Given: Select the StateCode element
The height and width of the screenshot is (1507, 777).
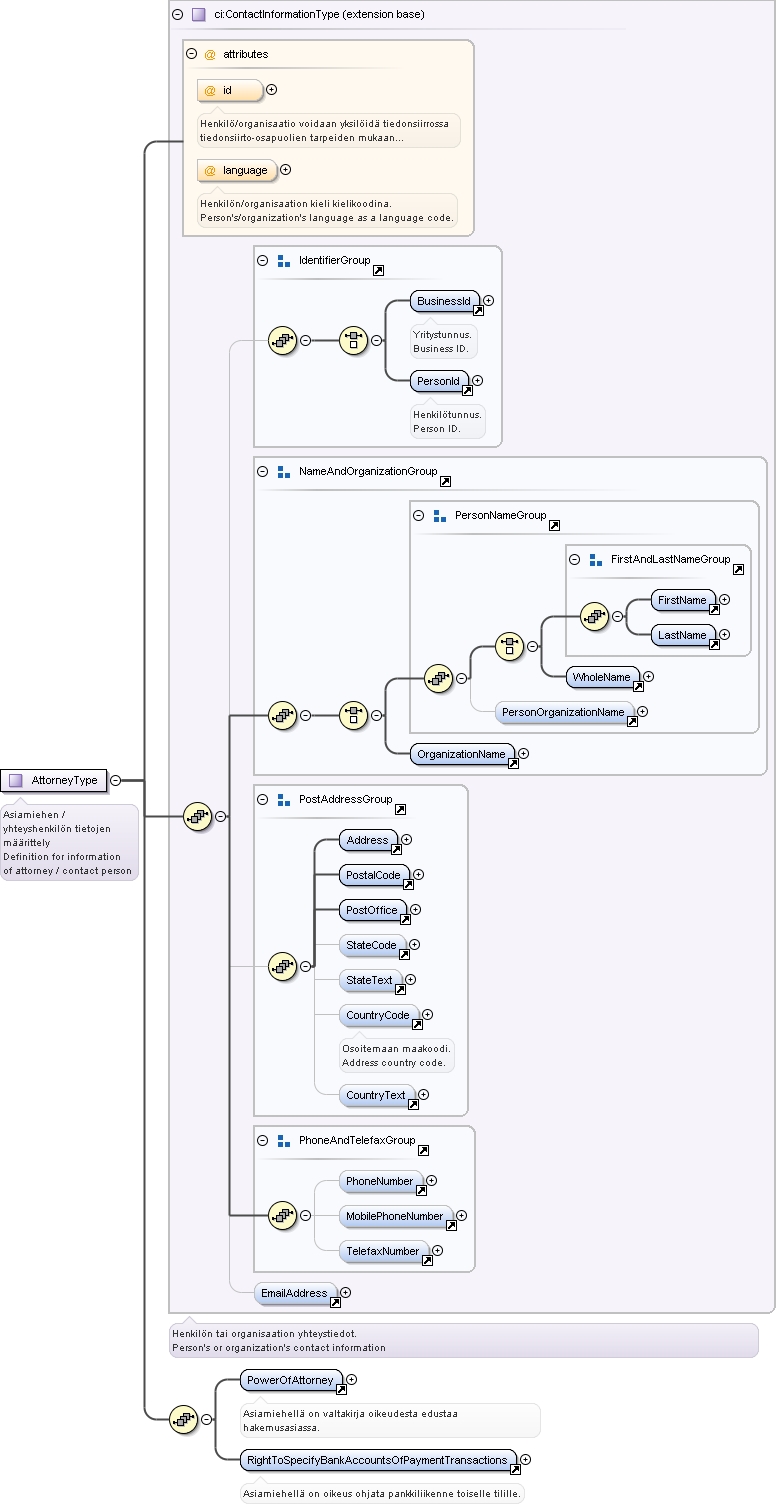Looking at the screenshot, I should [x=372, y=945].
